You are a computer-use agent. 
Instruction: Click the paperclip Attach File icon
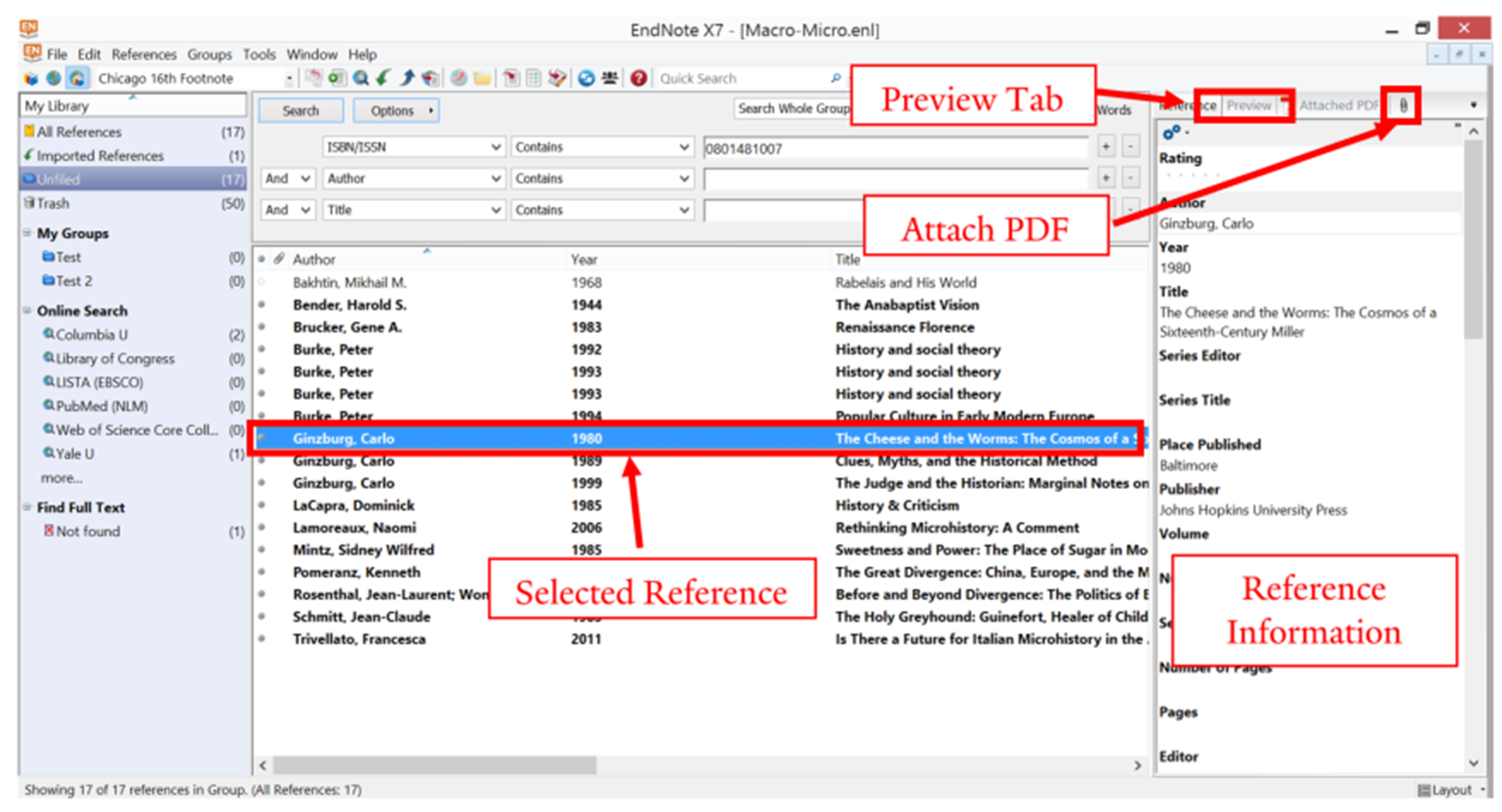[1402, 105]
